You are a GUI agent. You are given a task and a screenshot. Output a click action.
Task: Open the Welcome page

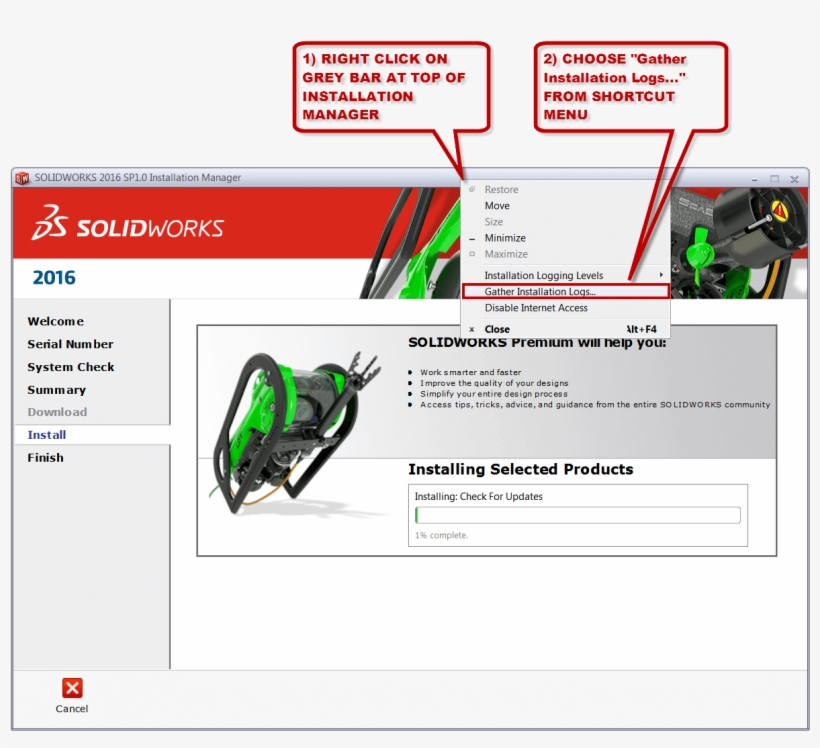coord(55,321)
